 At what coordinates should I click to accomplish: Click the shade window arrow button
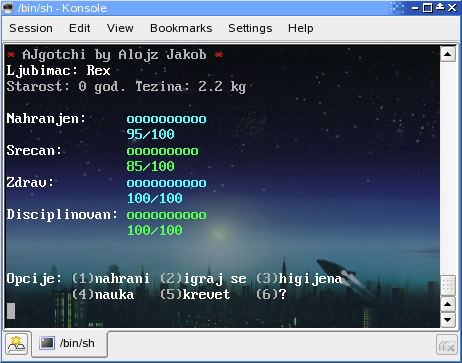click(x=440, y=7)
